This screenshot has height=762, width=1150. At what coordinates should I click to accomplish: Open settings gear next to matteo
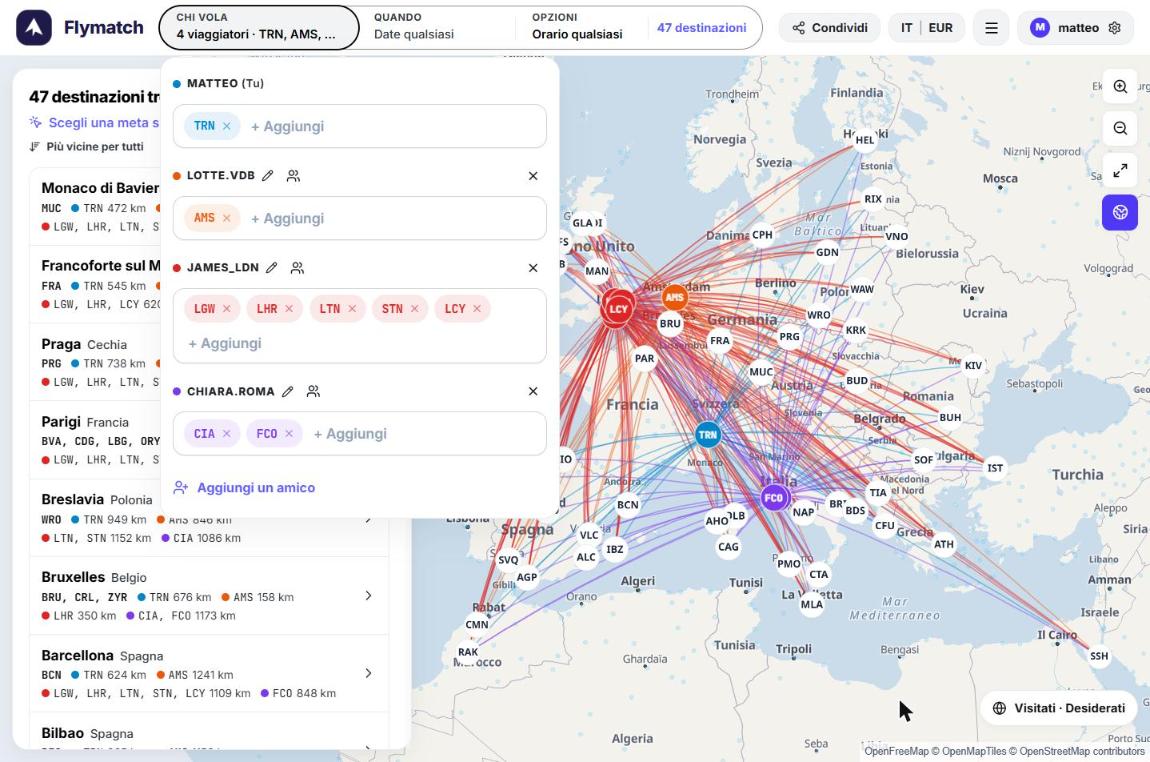1114,28
